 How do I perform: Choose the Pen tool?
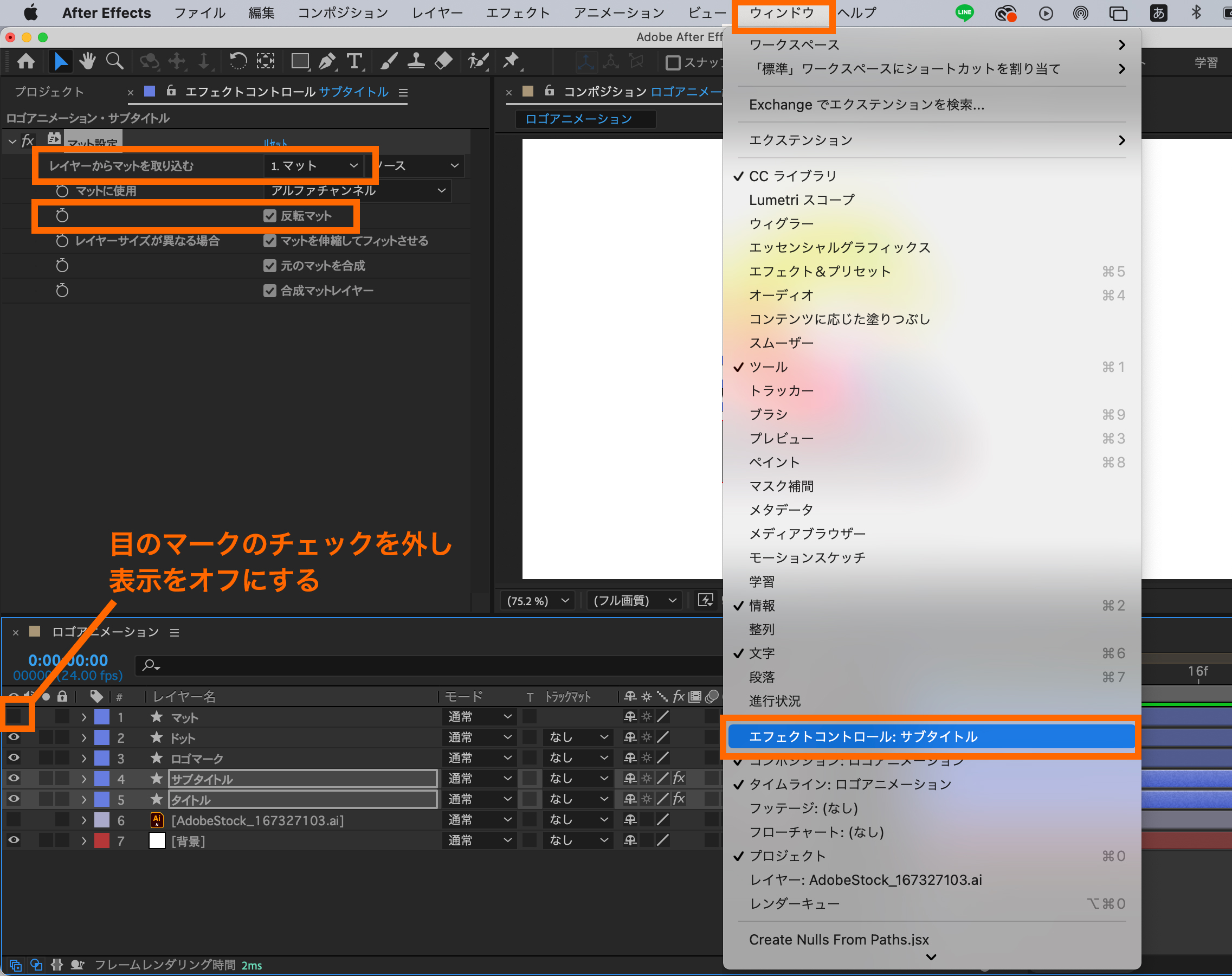(x=327, y=61)
